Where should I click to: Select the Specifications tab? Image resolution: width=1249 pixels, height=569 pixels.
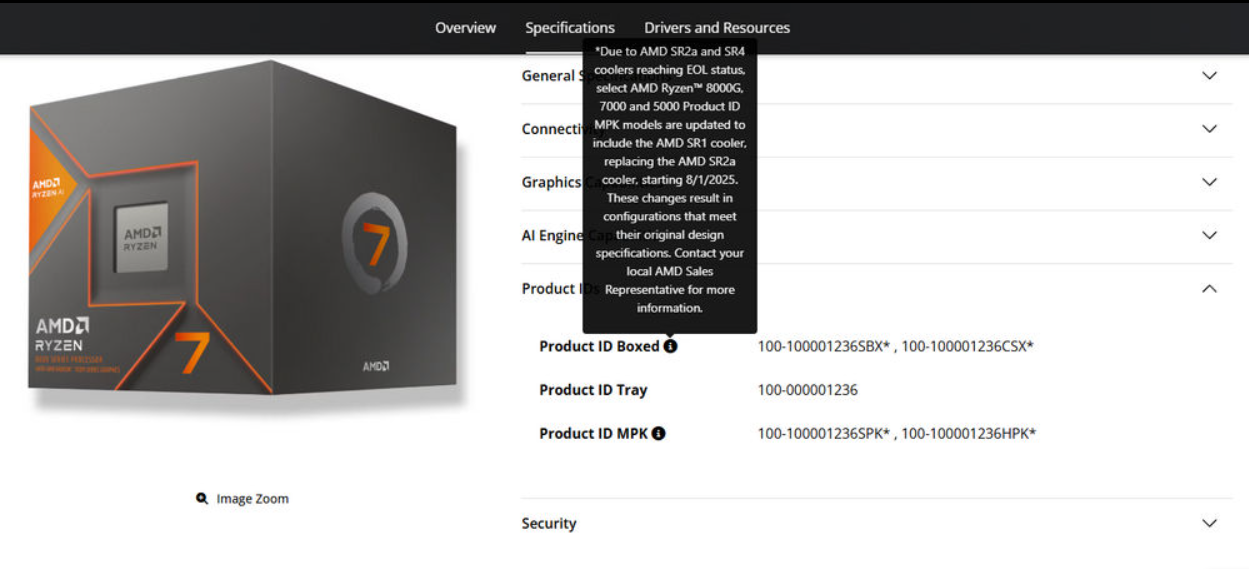570,28
